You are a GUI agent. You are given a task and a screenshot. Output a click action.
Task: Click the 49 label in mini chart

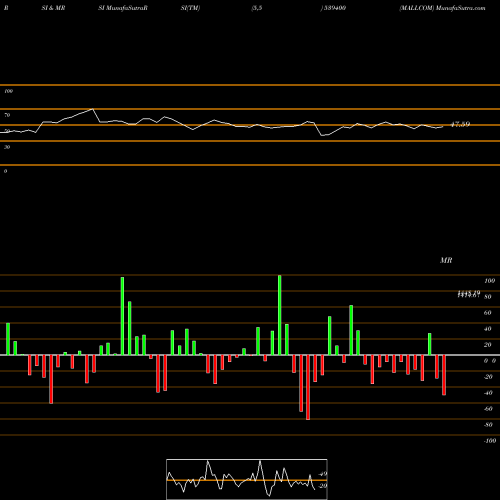(x=323, y=474)
